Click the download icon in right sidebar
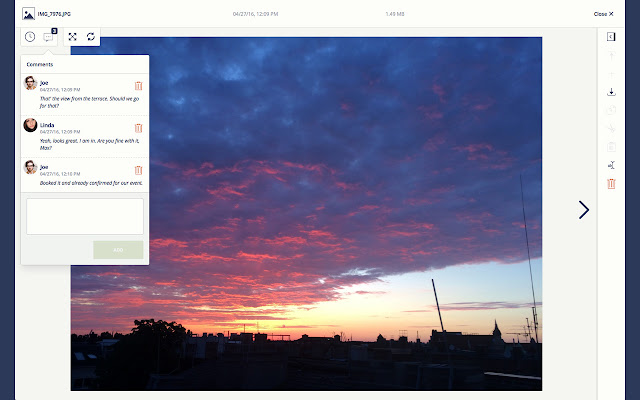Viewport: 640px width, 400px height. [x=611, y=92]
